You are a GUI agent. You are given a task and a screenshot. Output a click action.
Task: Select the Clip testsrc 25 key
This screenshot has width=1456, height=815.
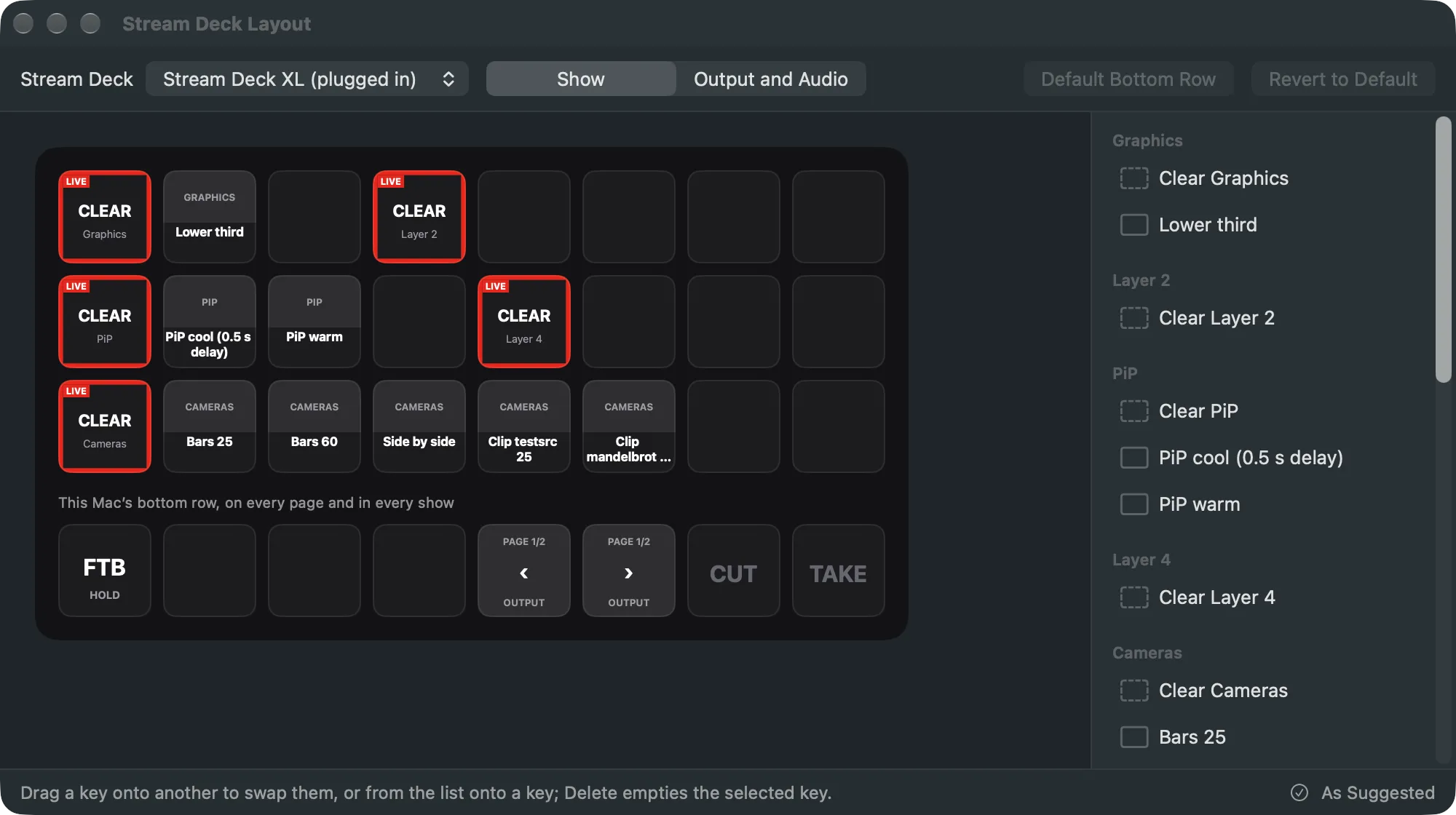click(524, 426)
